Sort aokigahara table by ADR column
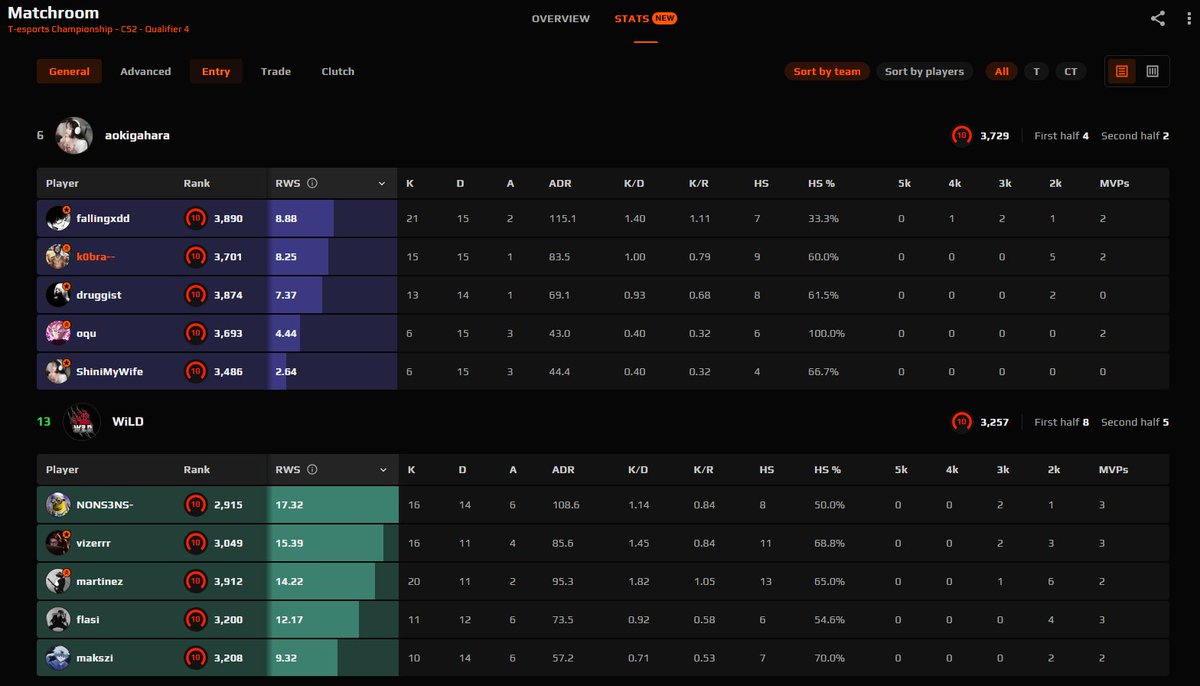This screenshot has height=686, width=1200. [560, 184]
